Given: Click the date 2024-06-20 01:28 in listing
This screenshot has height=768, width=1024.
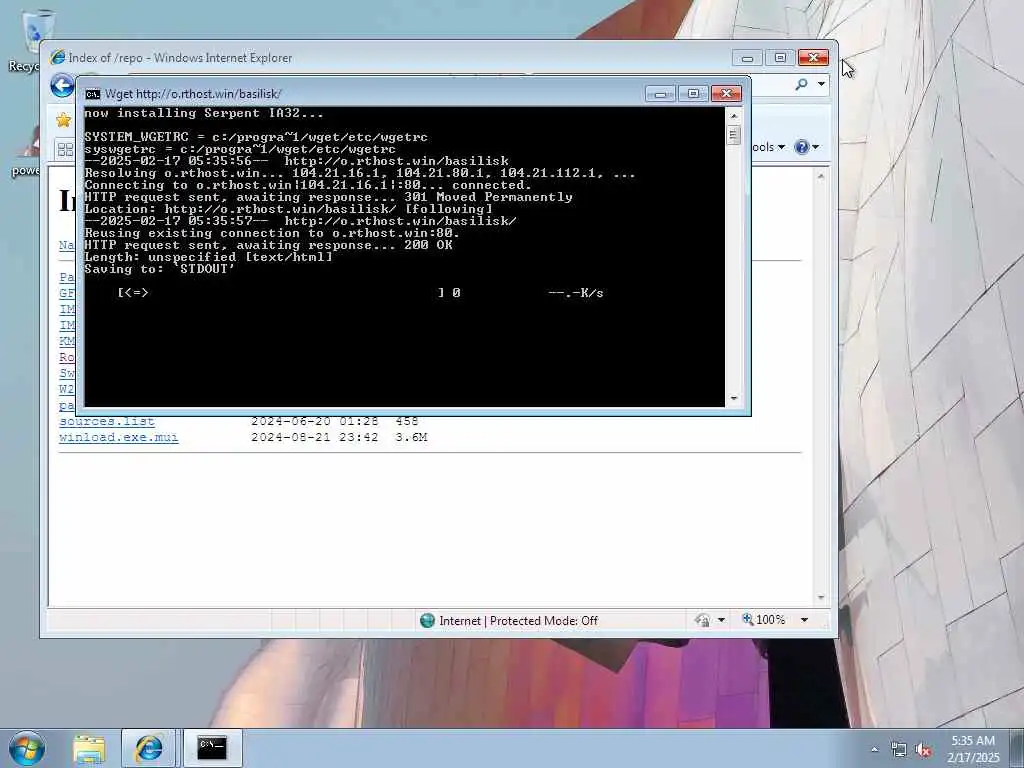Looking at the screenshot, I should 315,421.
